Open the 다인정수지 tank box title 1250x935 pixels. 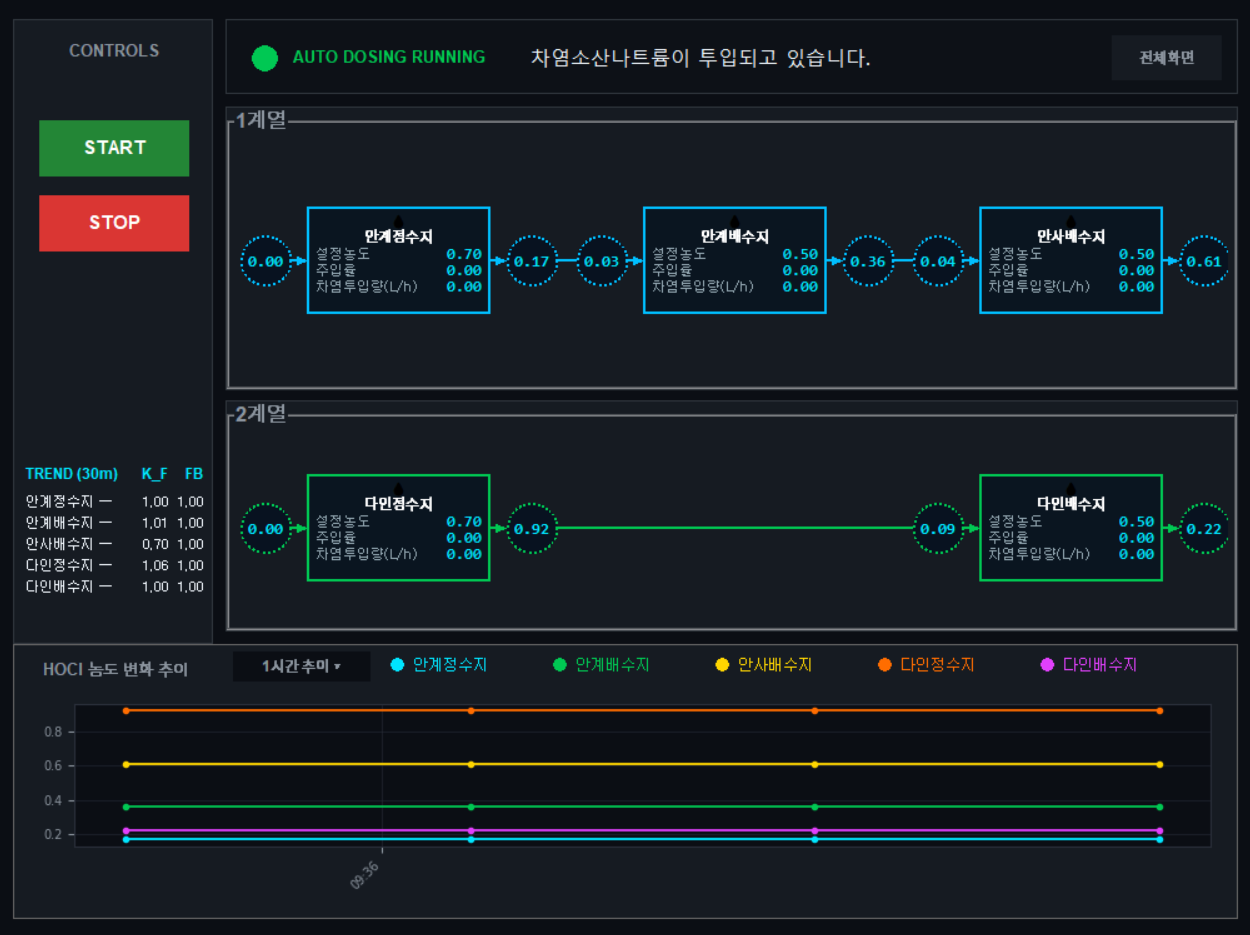(398, 504)
